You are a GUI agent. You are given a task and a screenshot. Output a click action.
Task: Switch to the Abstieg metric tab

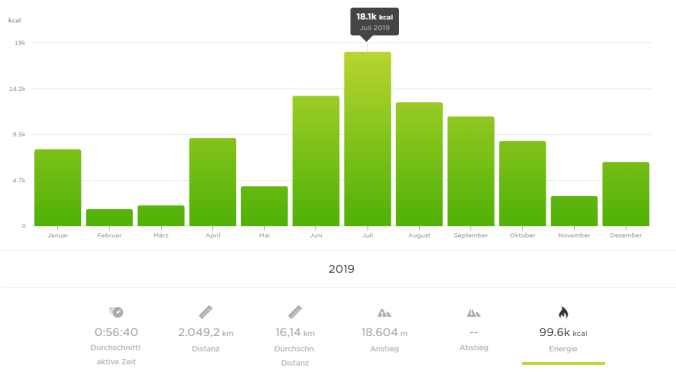(473, 330)
